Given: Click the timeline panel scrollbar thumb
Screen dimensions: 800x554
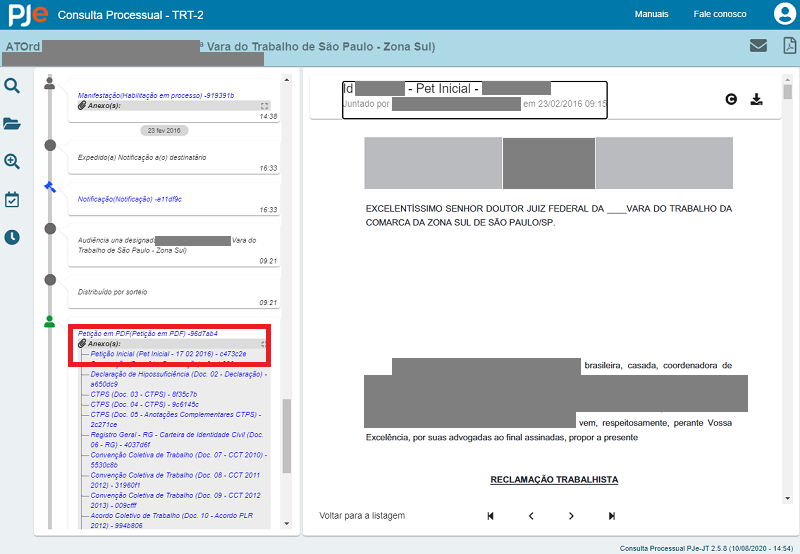Looking at the screenshot, I should pyautogui.click(x=287, y=435).
